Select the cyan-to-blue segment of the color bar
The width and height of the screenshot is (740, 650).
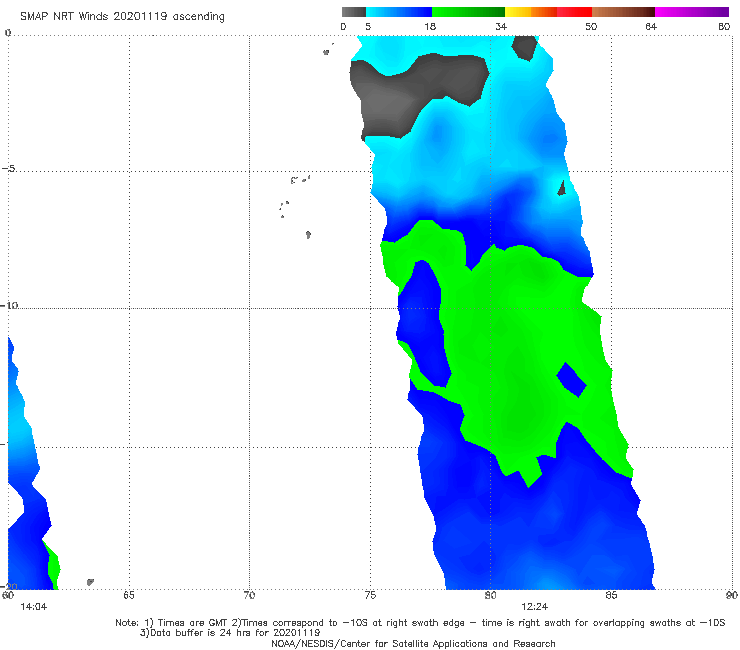pos(399,12)
